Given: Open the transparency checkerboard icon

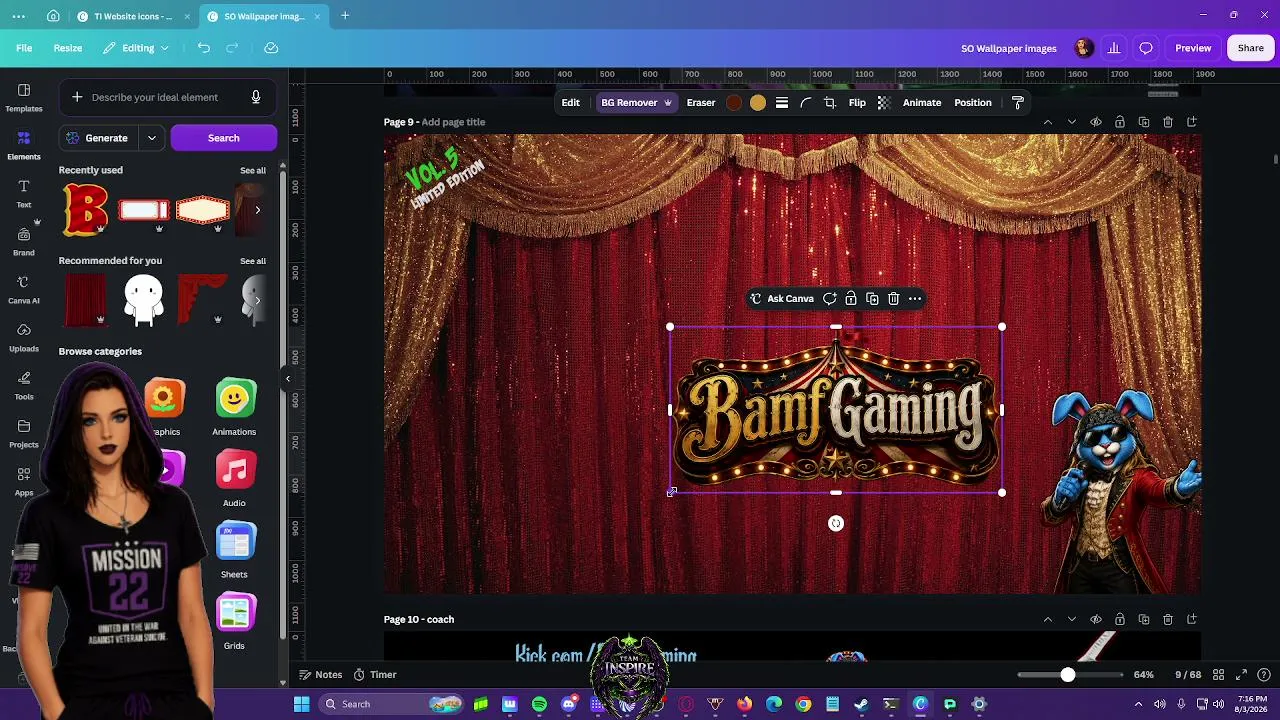Looking at the screenshot, I should [x=884, y=103].
